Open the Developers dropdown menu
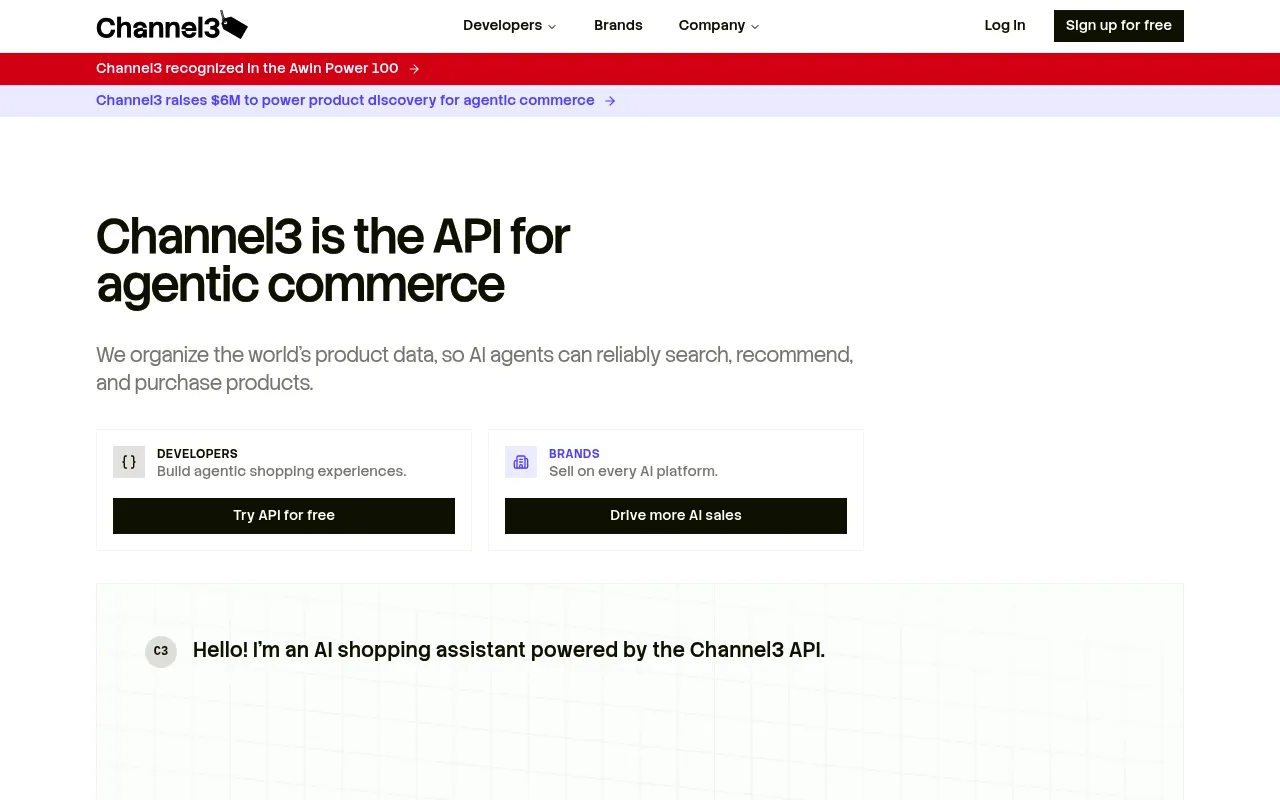Screen dimensions: 1280x800 click(509, 26)
